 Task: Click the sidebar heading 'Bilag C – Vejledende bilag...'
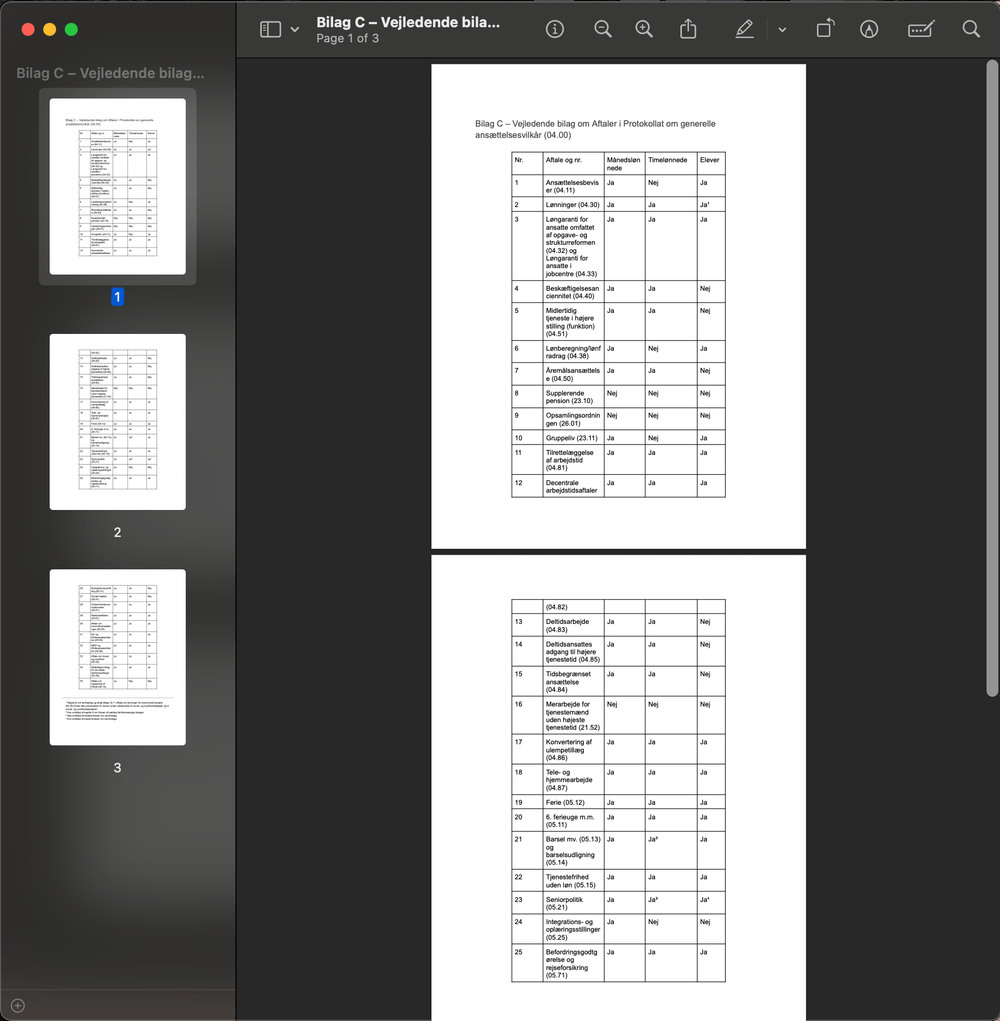[110, 73]
